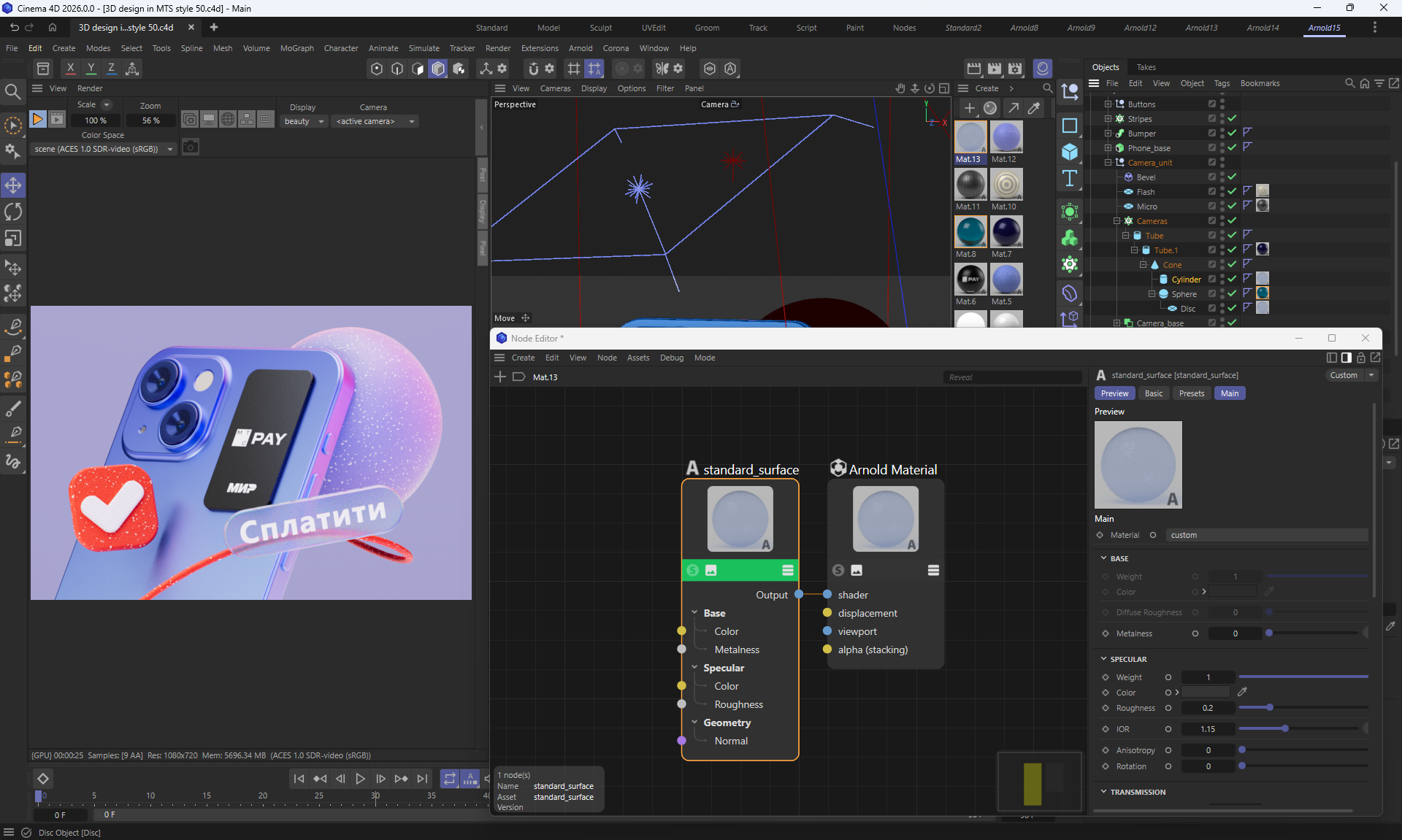Image resolution: width=1402 pixels, height=840 pixels.
Task: Select the Move tool in left toolbar
Action: click(13, 185)
